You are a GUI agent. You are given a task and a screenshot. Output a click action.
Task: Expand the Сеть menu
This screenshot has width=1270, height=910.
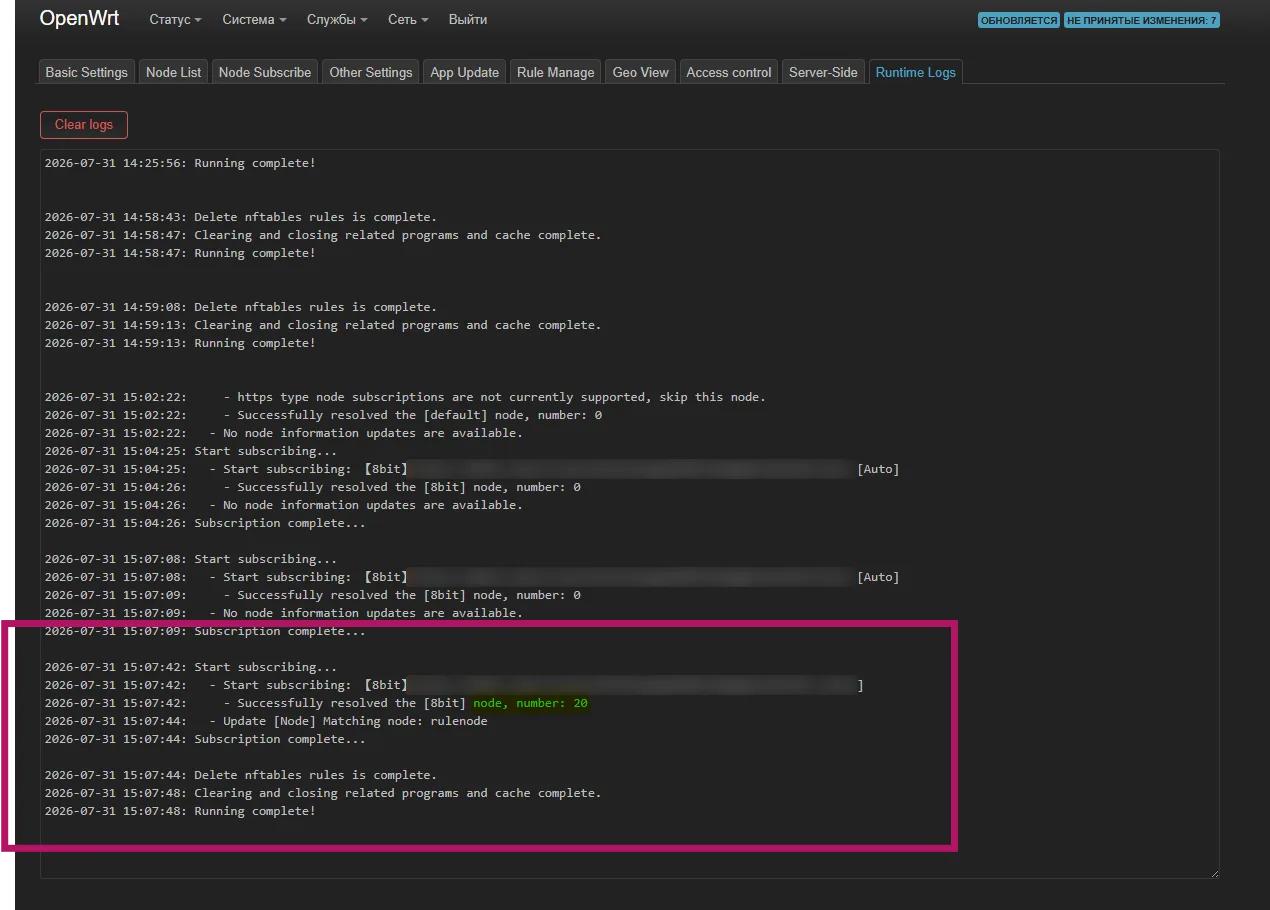click(408, 20)
